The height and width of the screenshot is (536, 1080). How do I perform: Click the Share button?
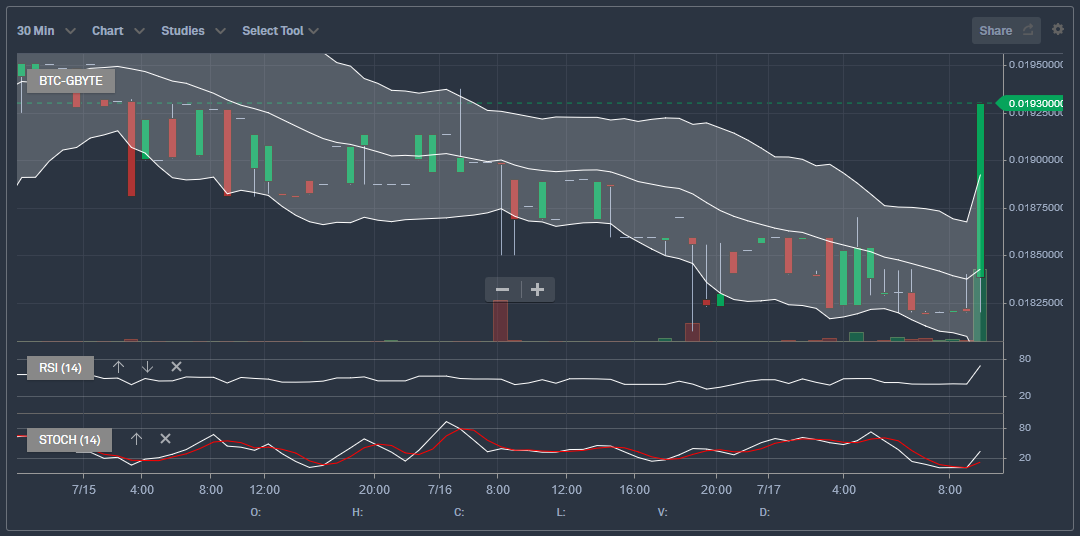click(1006, 30)
